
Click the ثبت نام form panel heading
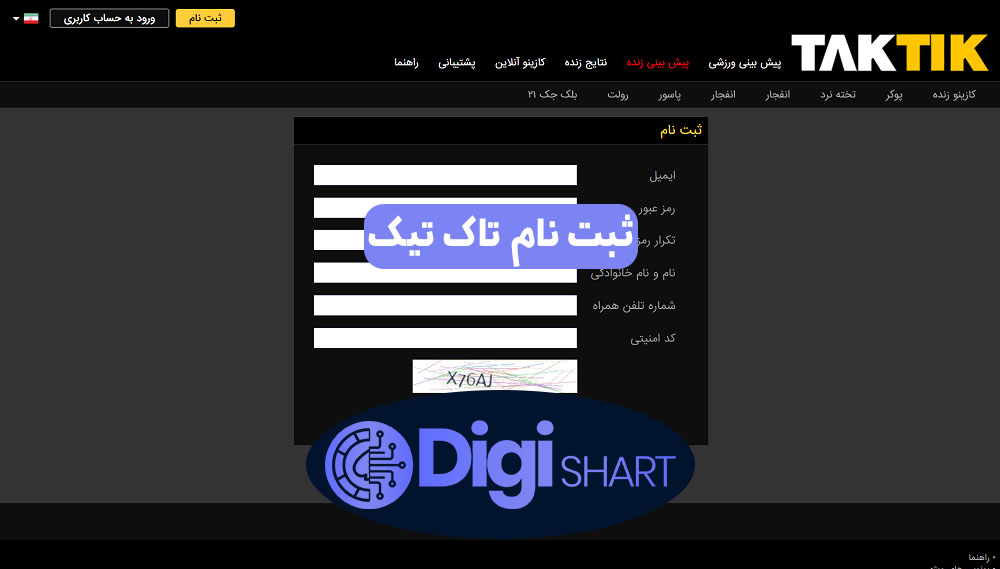(680, 131)
